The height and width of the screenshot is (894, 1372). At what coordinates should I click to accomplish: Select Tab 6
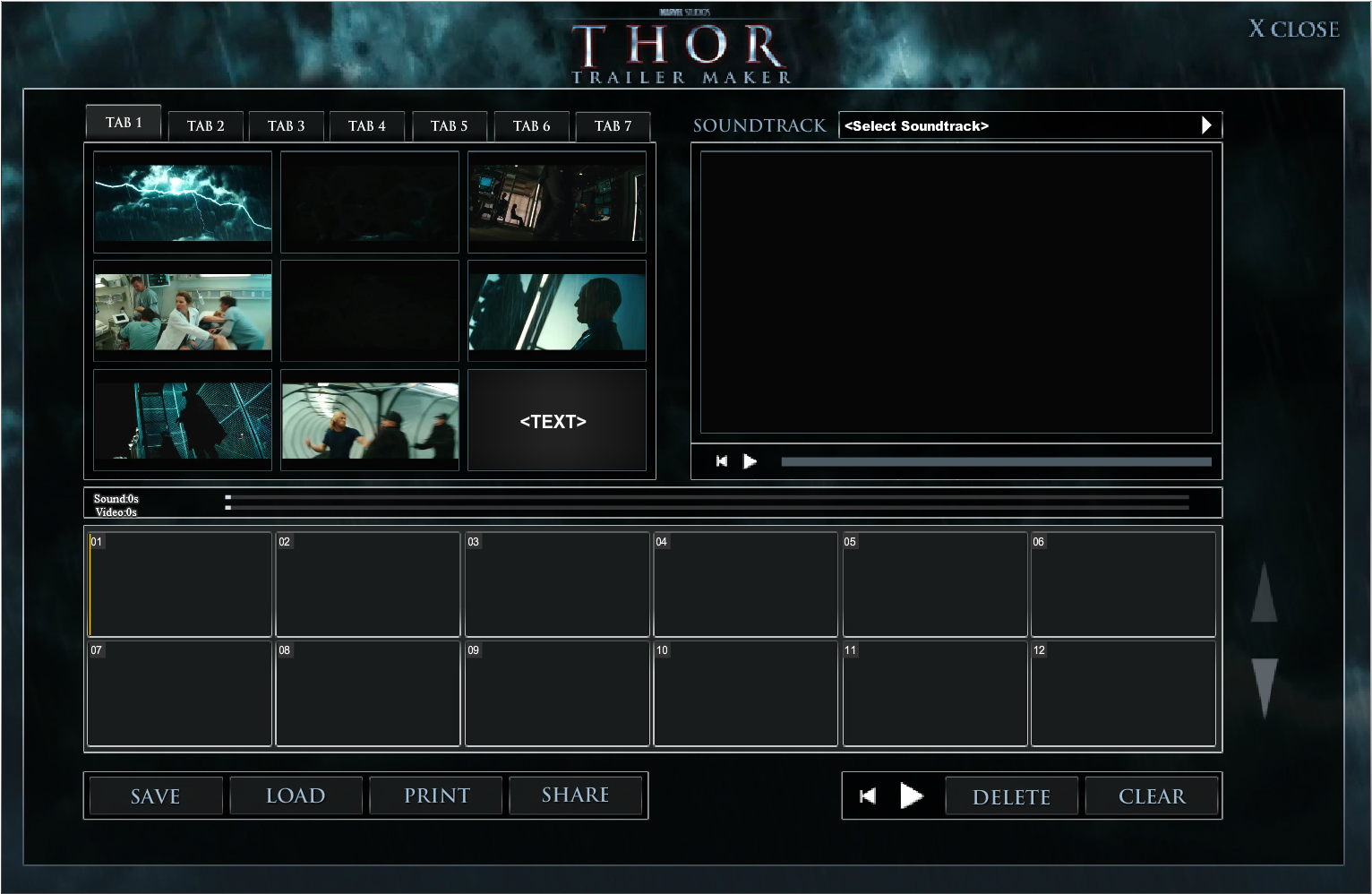pos(532,126)
